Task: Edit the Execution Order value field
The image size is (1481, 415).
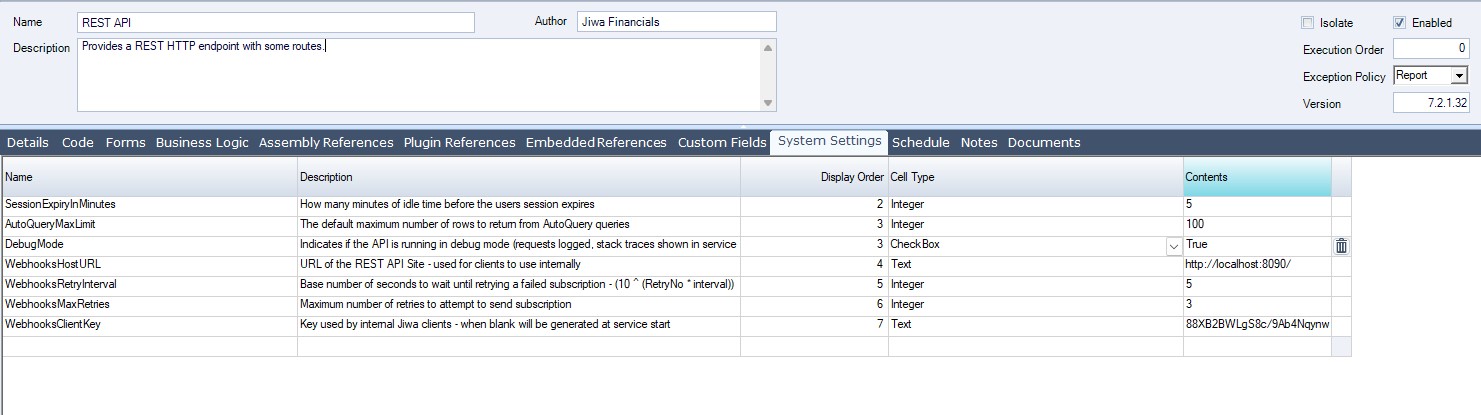Action: [x=1430, y=49]
